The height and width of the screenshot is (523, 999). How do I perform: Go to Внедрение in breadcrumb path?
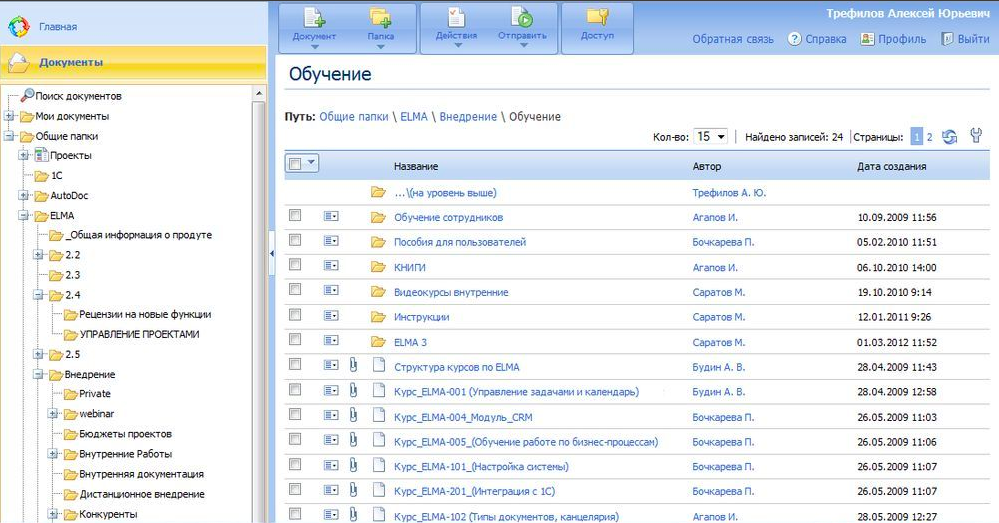pos(468,117)
